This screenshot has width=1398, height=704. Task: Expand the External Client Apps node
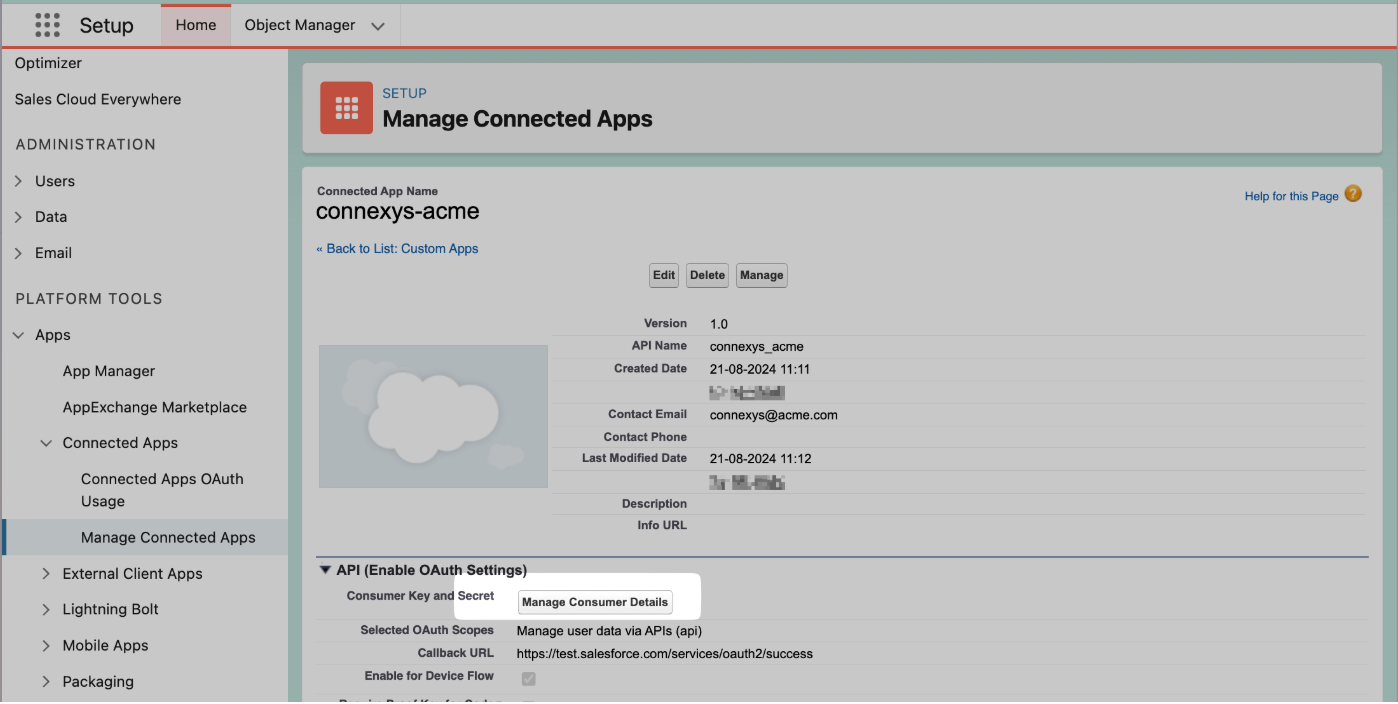point(46,574)
